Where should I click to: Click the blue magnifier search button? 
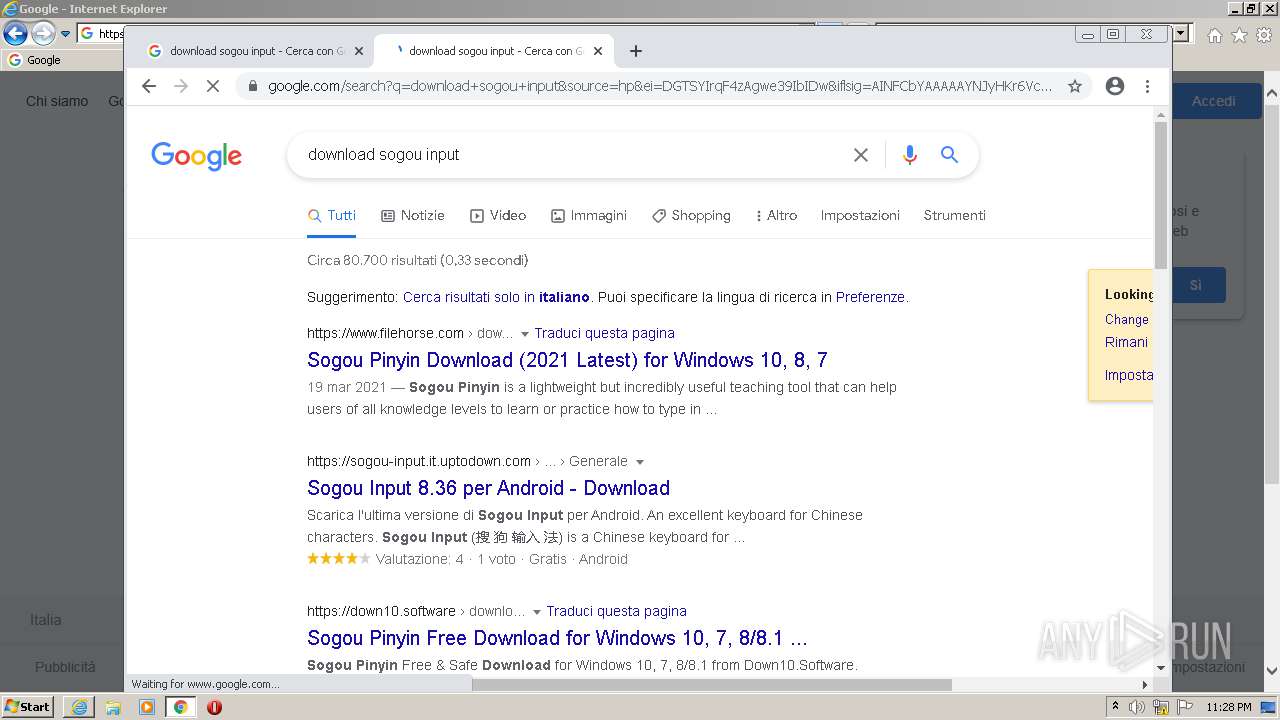point(949,155)
